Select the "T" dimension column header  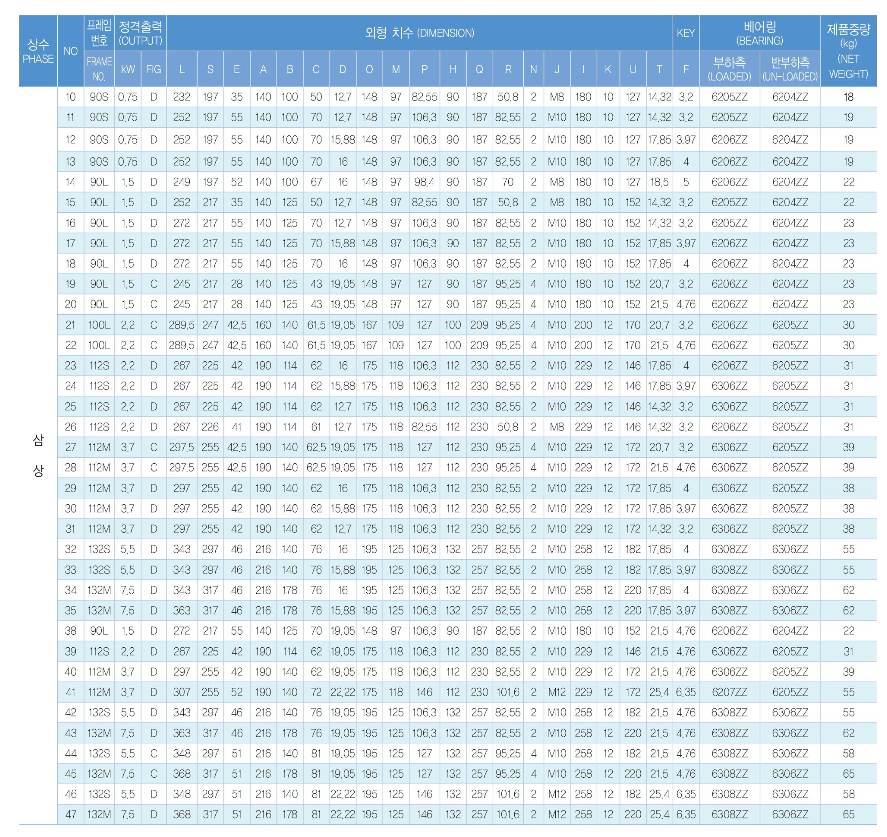pos(659,68)
